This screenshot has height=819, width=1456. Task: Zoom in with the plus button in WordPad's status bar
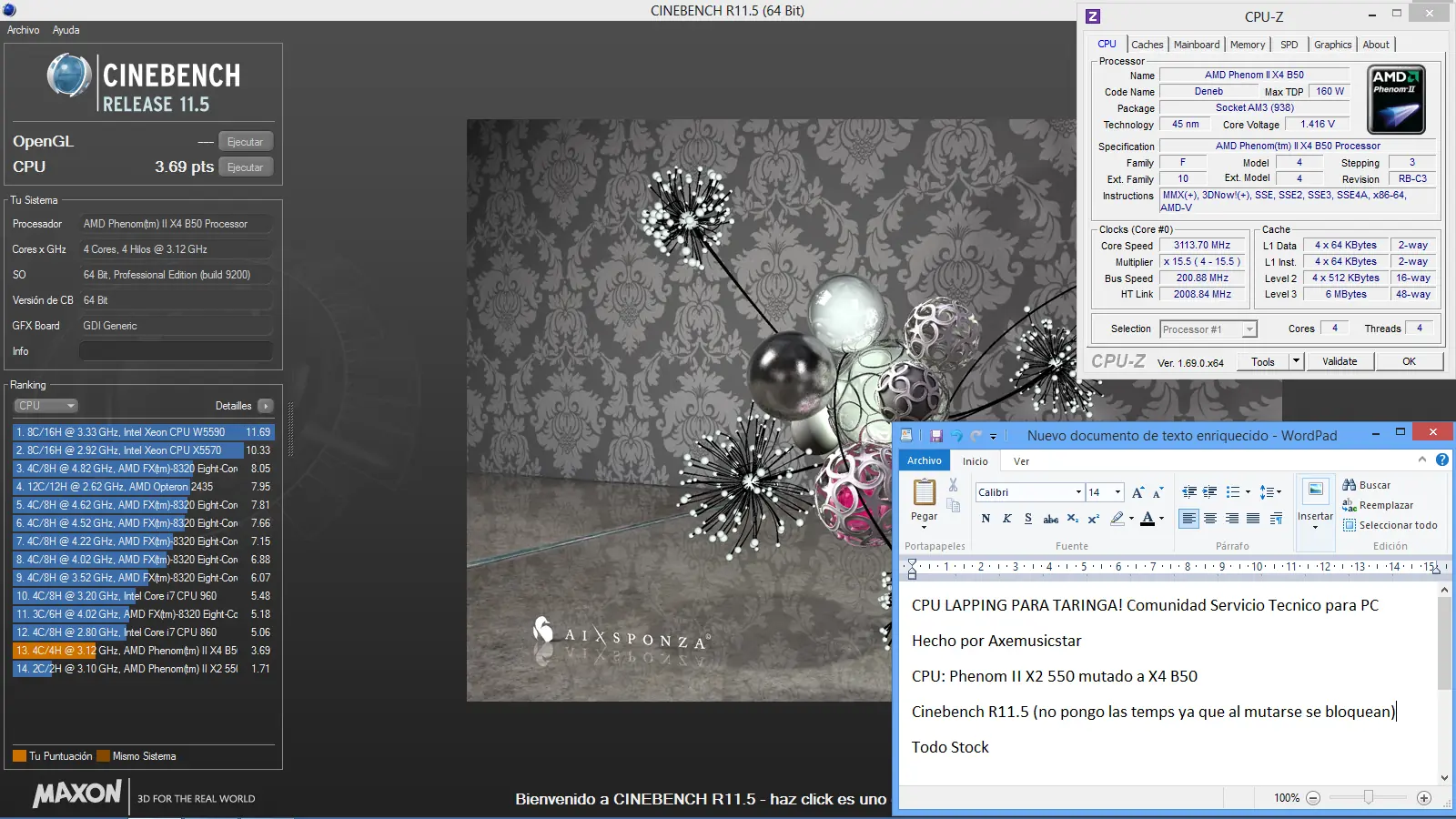[x=1424, y=798]
